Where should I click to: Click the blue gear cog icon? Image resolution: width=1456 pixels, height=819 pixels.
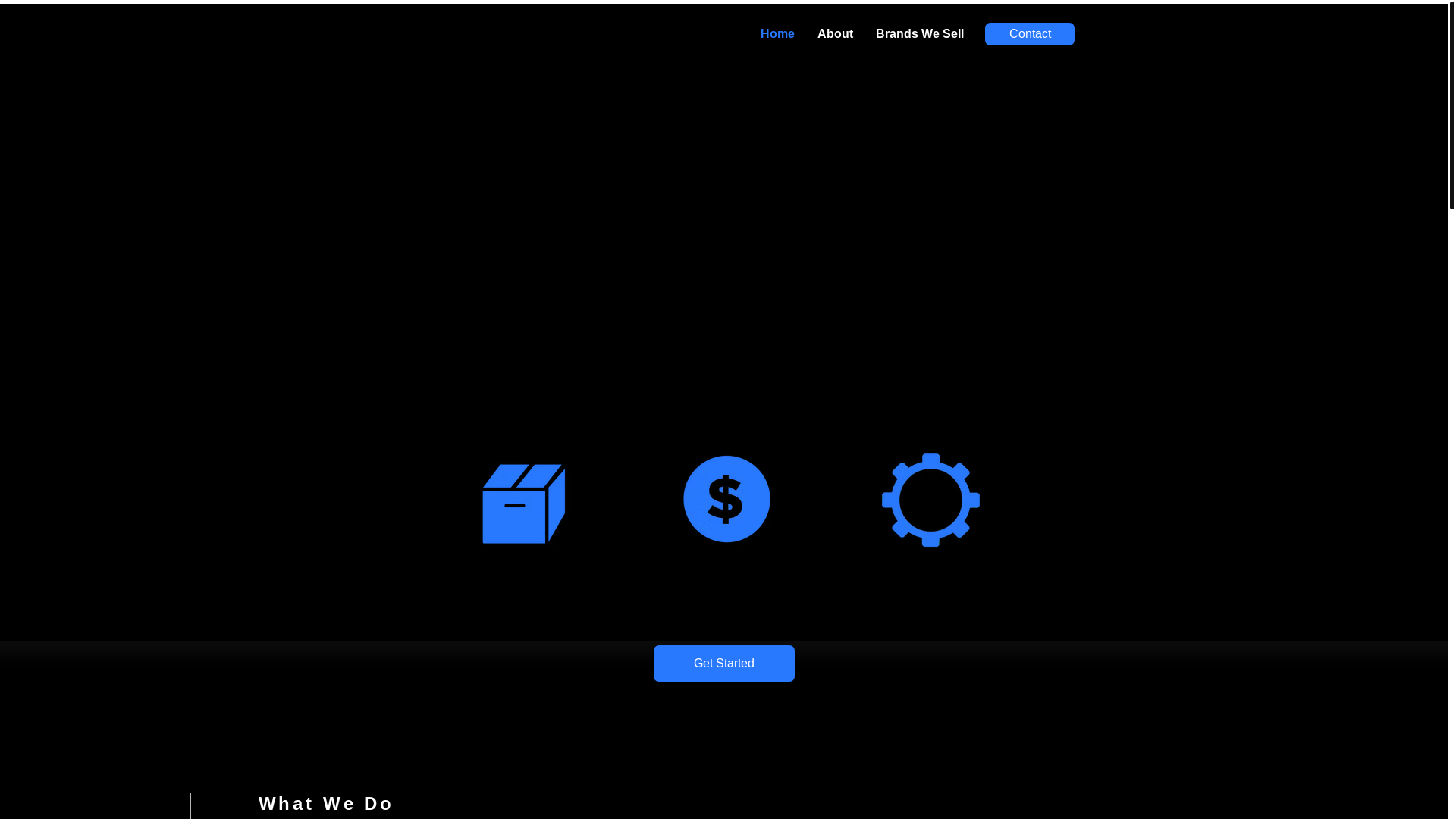click(x=930, y=500)
